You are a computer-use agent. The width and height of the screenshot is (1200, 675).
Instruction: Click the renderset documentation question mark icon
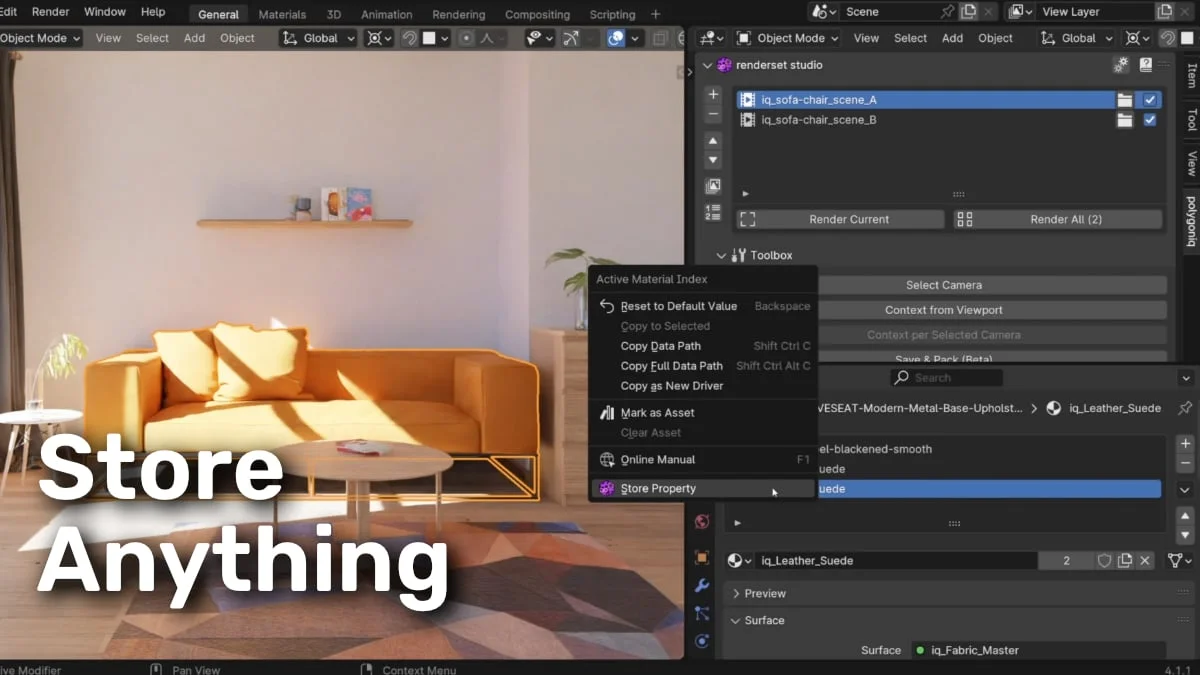[1145, 64]
